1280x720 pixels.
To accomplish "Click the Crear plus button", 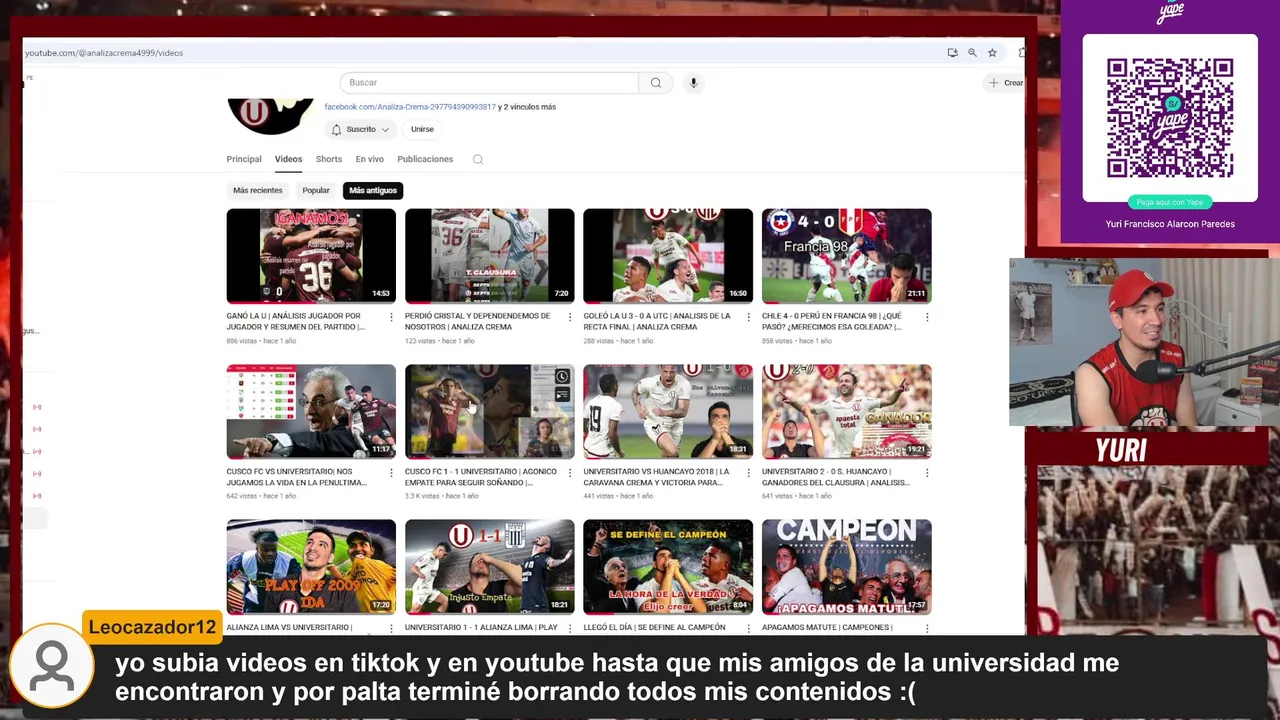I will coord(1005,83).
